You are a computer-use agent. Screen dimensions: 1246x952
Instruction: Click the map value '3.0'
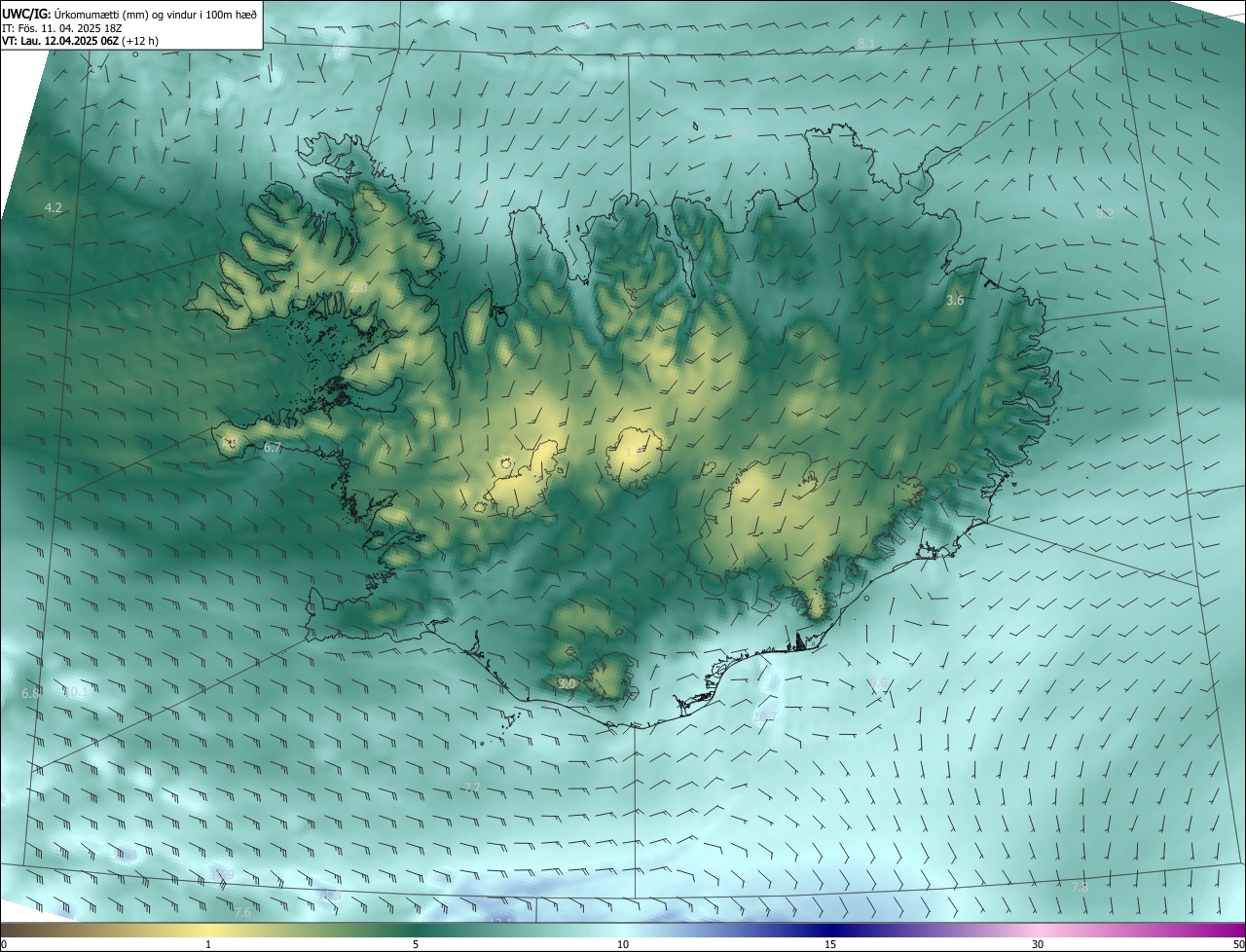(x=567, y=684)
